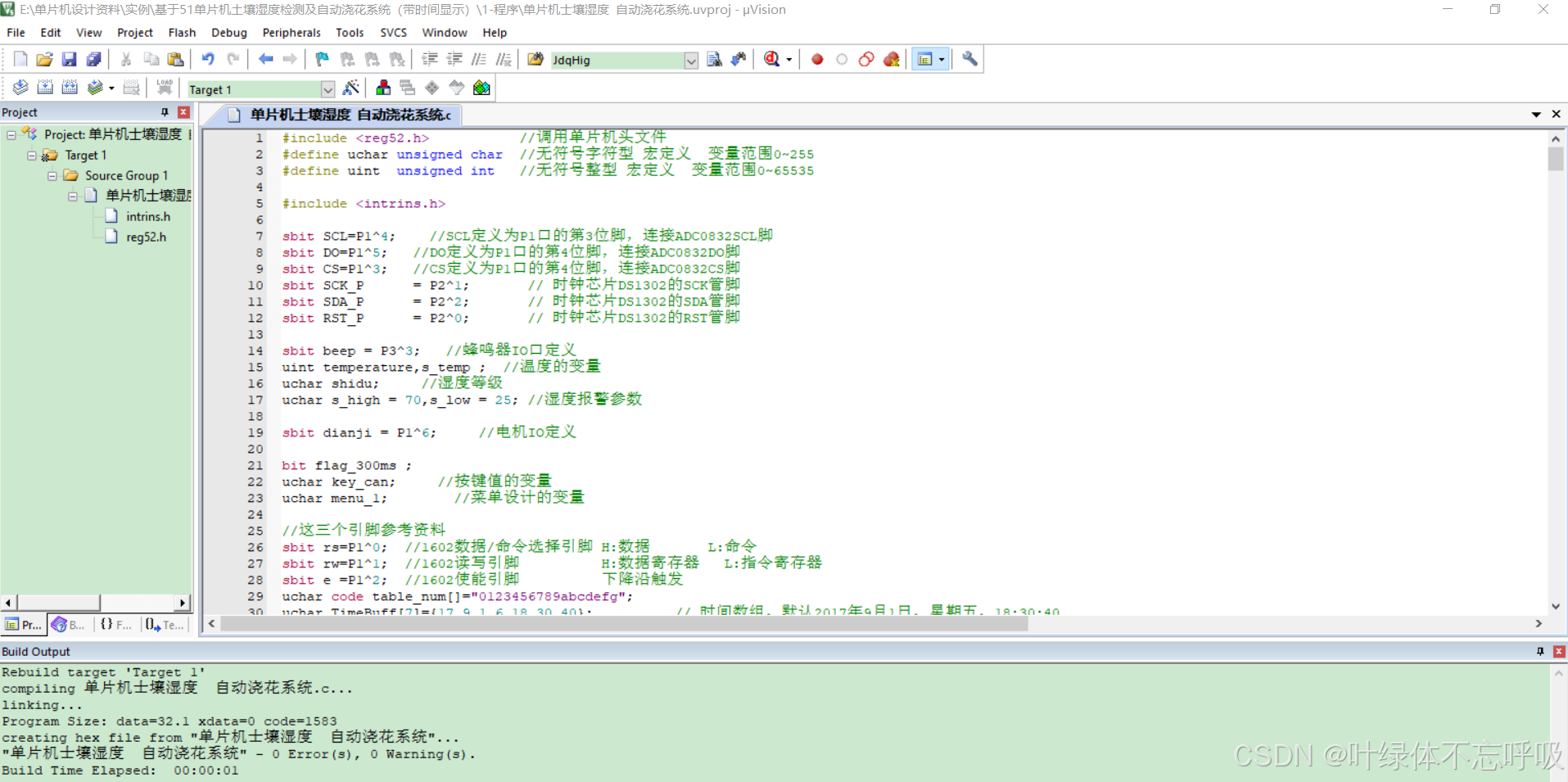Open the Target 1 dropdown
Screen dimensions: 1568x782
tap(328, 89)
